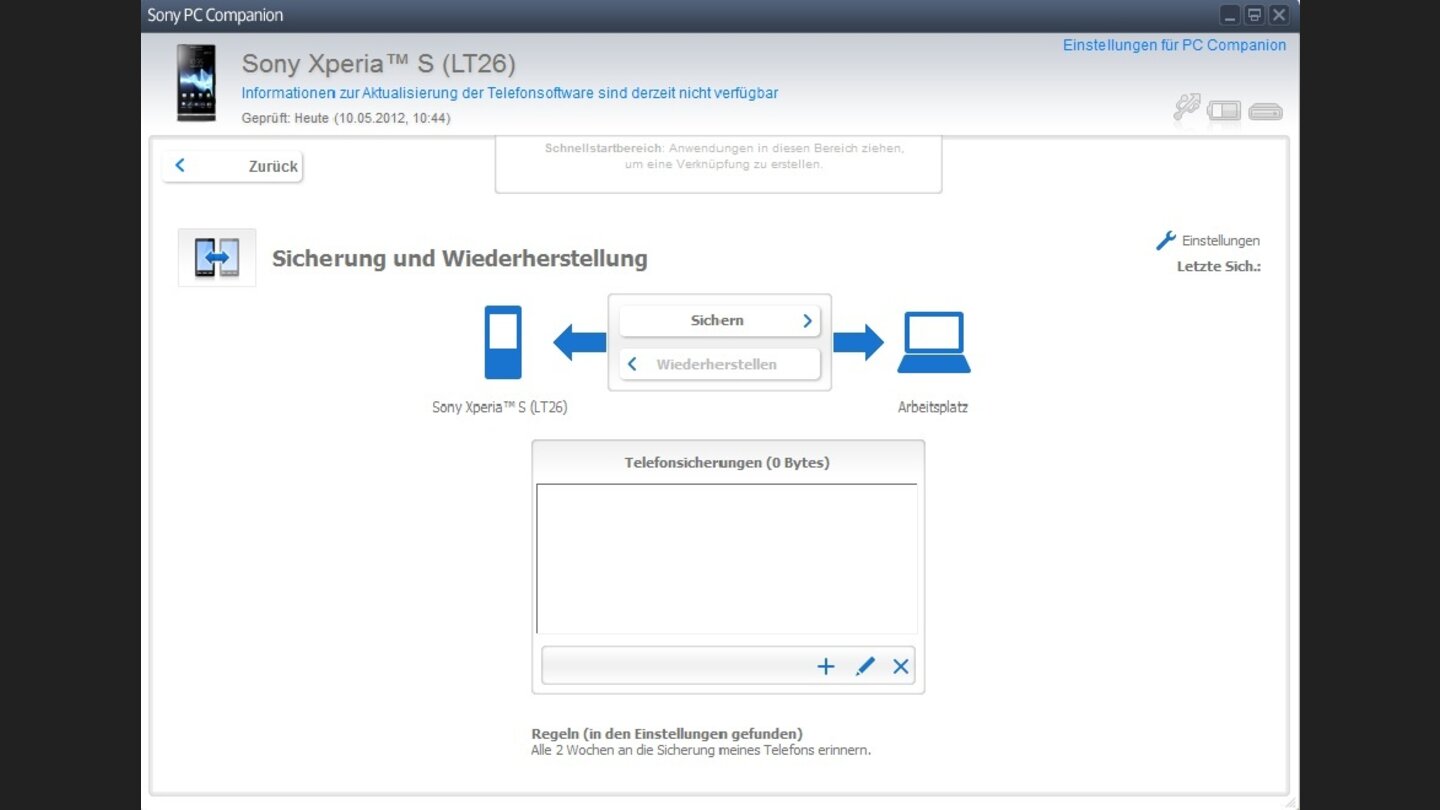The image size is (1440, 810).
Task: Click the memory storage status icon
Action: click(1265, 111)
